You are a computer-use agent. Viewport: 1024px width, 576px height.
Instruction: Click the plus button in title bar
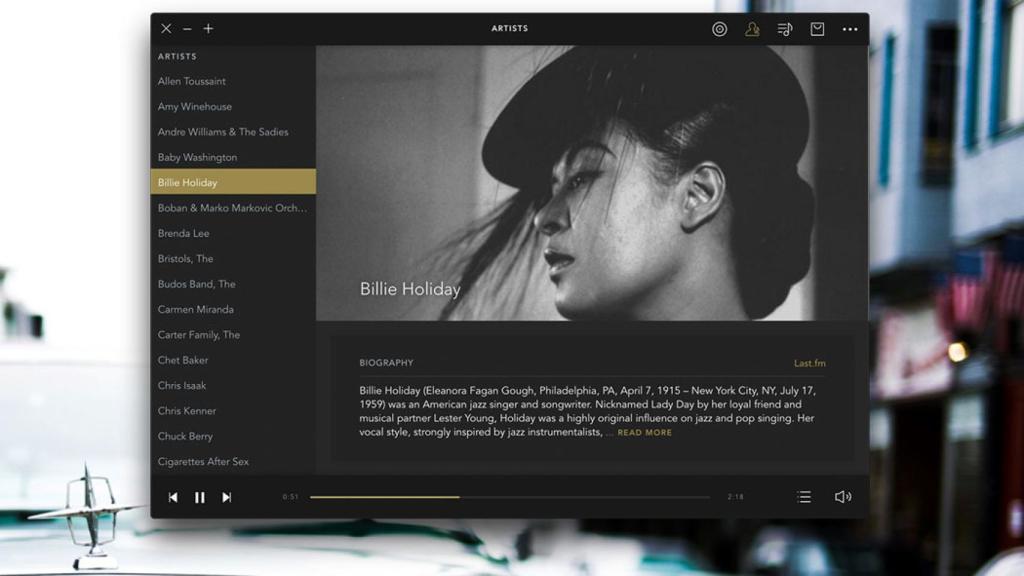(x=208, y=29)
